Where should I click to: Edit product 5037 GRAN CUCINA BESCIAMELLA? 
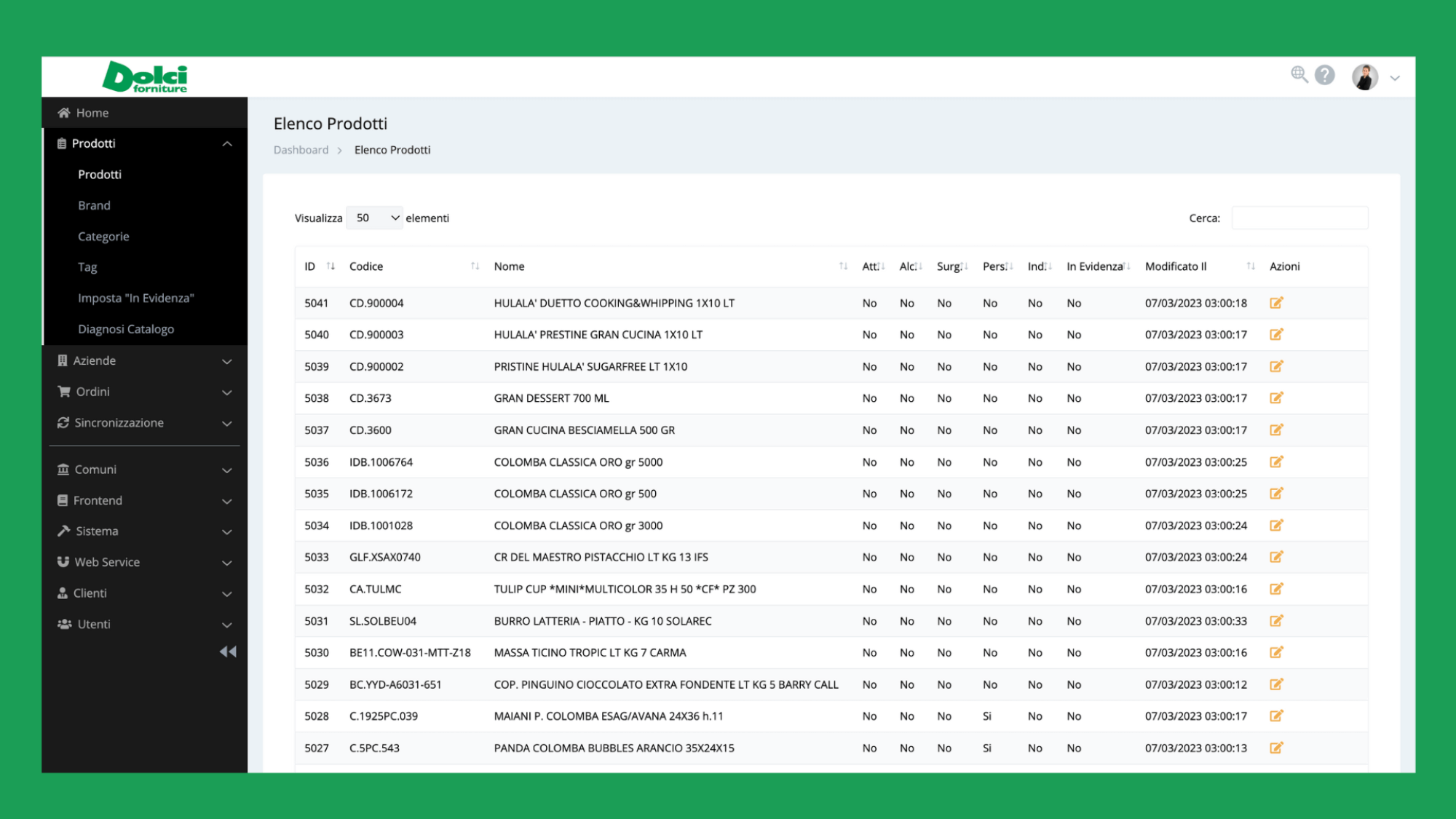1276,430
